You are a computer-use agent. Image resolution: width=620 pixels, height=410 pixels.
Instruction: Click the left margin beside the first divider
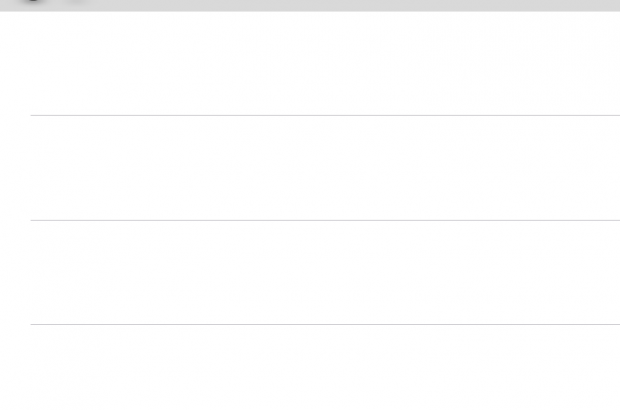click(x=15, y=115)
